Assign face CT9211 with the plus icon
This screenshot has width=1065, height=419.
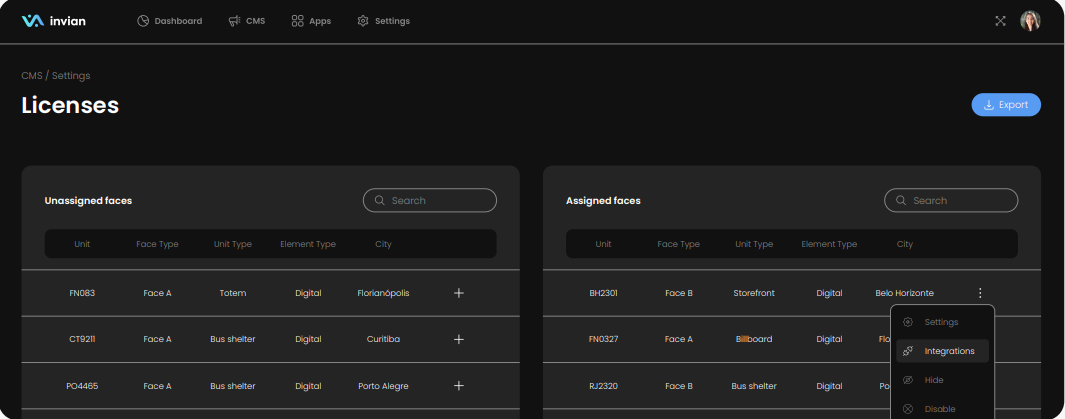click(458, 339)
